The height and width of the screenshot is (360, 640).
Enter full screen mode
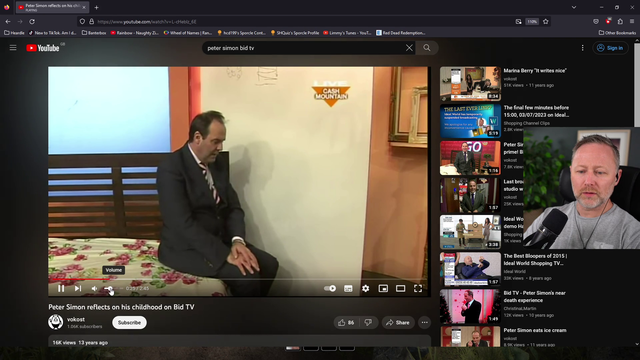pyautogui.click(x=418, y=289)
